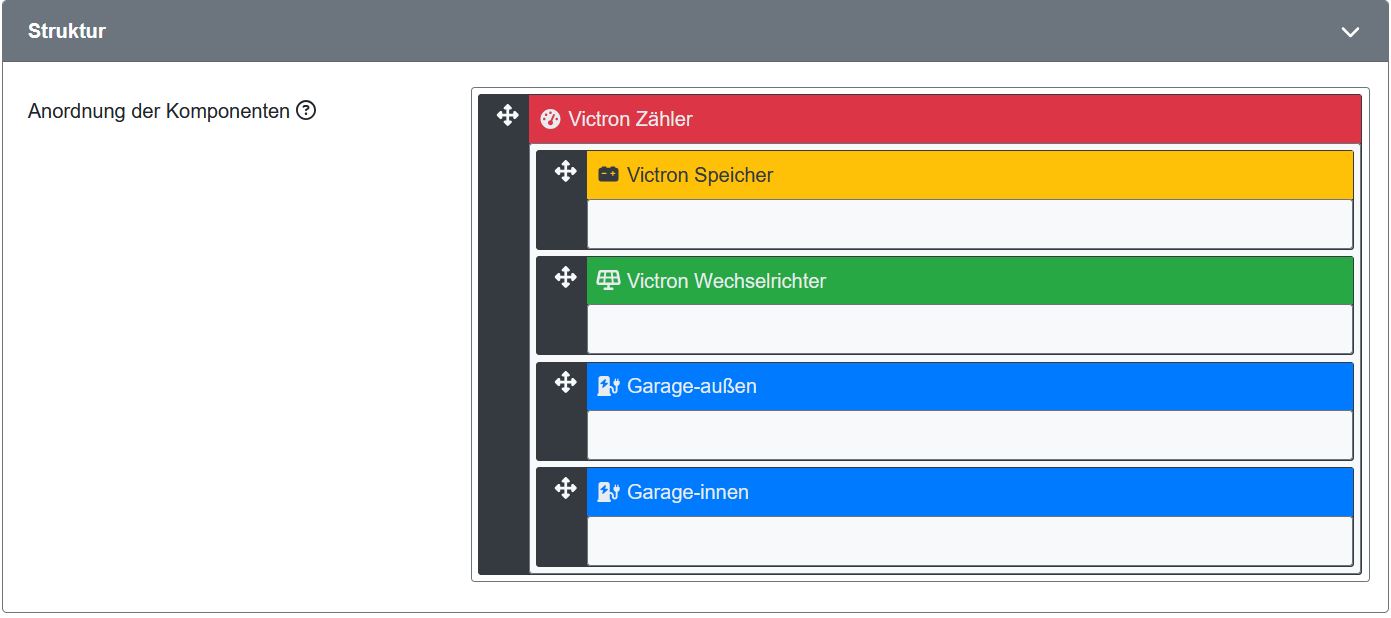Click the counter gauge icon on Victron Zähler

tap(550, 120)
